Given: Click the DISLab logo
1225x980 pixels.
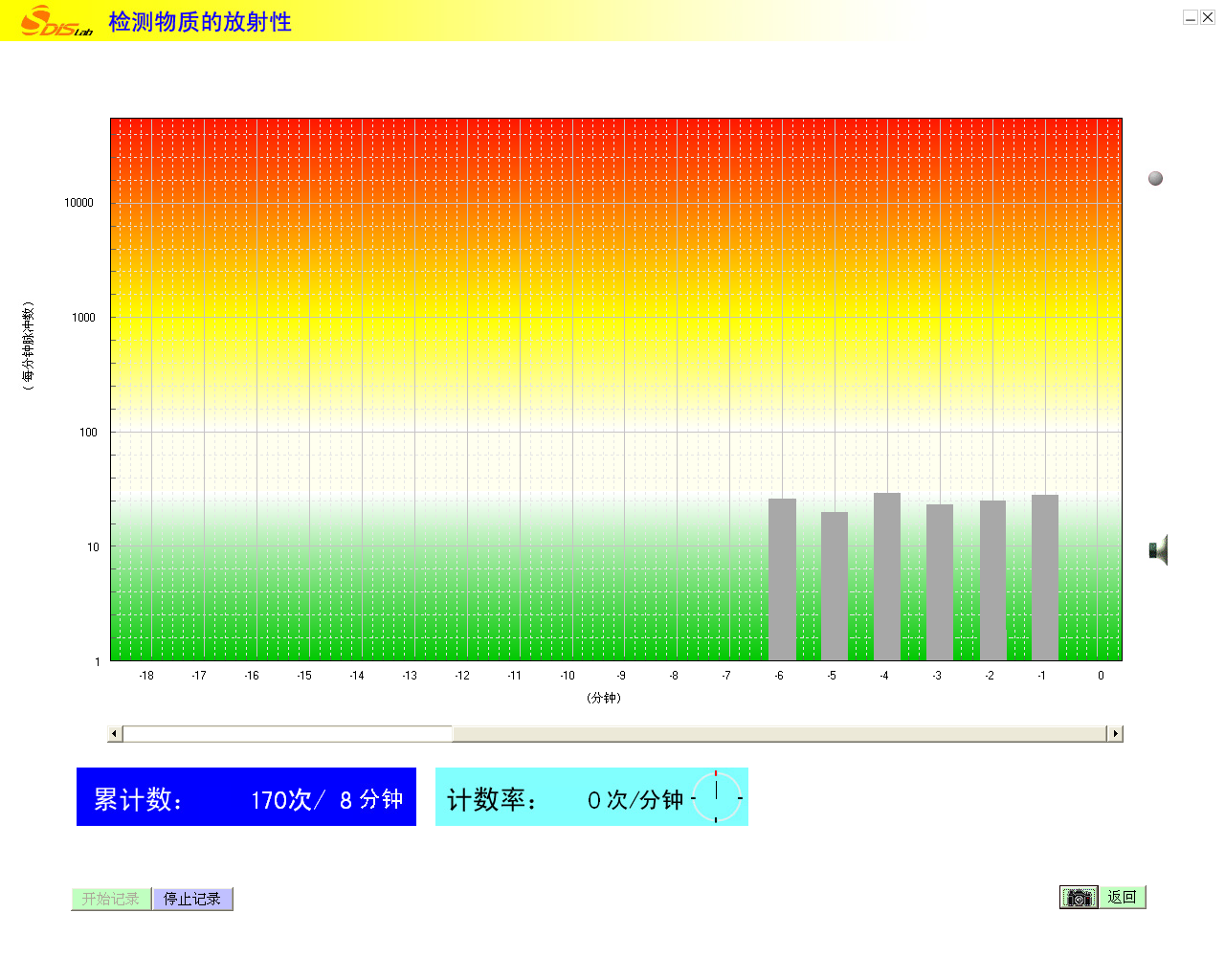Looking at the screenshot, I should [x=56, y=21].
